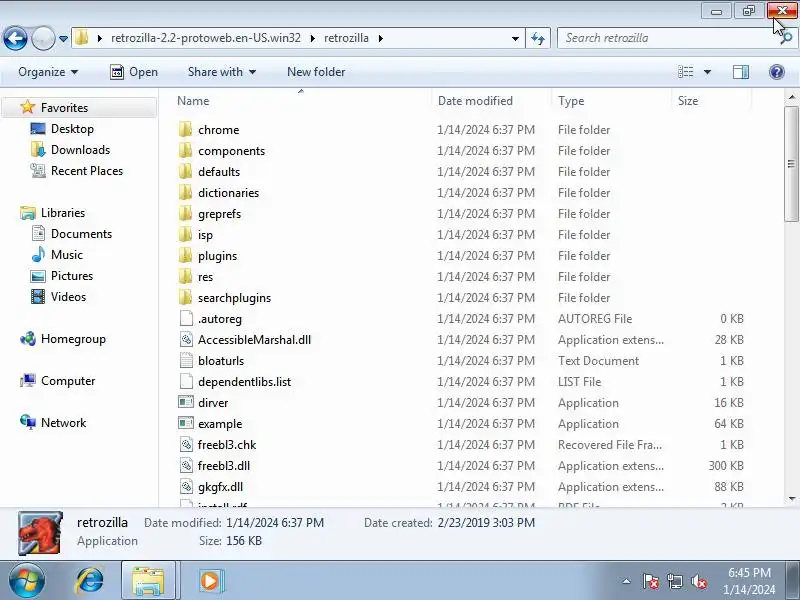Sort by the Name column header
This screenshot has width=800, height=600.
(x=193, y=101)
